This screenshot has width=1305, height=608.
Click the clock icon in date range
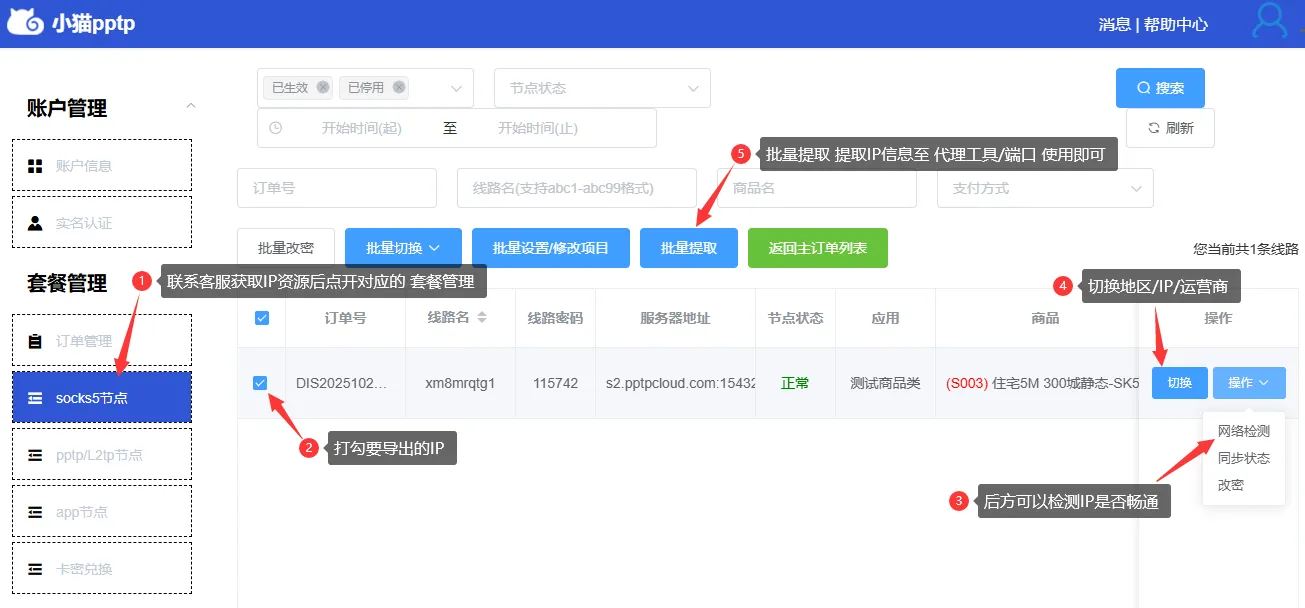point(276,128)
